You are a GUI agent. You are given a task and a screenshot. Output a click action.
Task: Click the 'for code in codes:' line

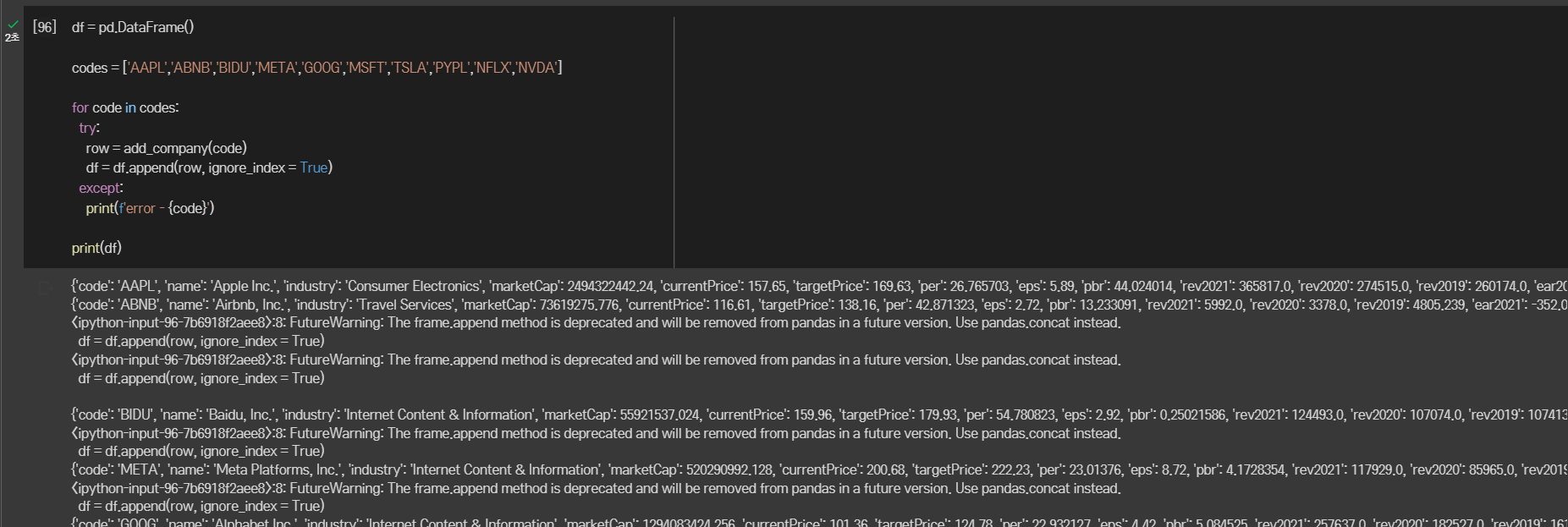125,107
